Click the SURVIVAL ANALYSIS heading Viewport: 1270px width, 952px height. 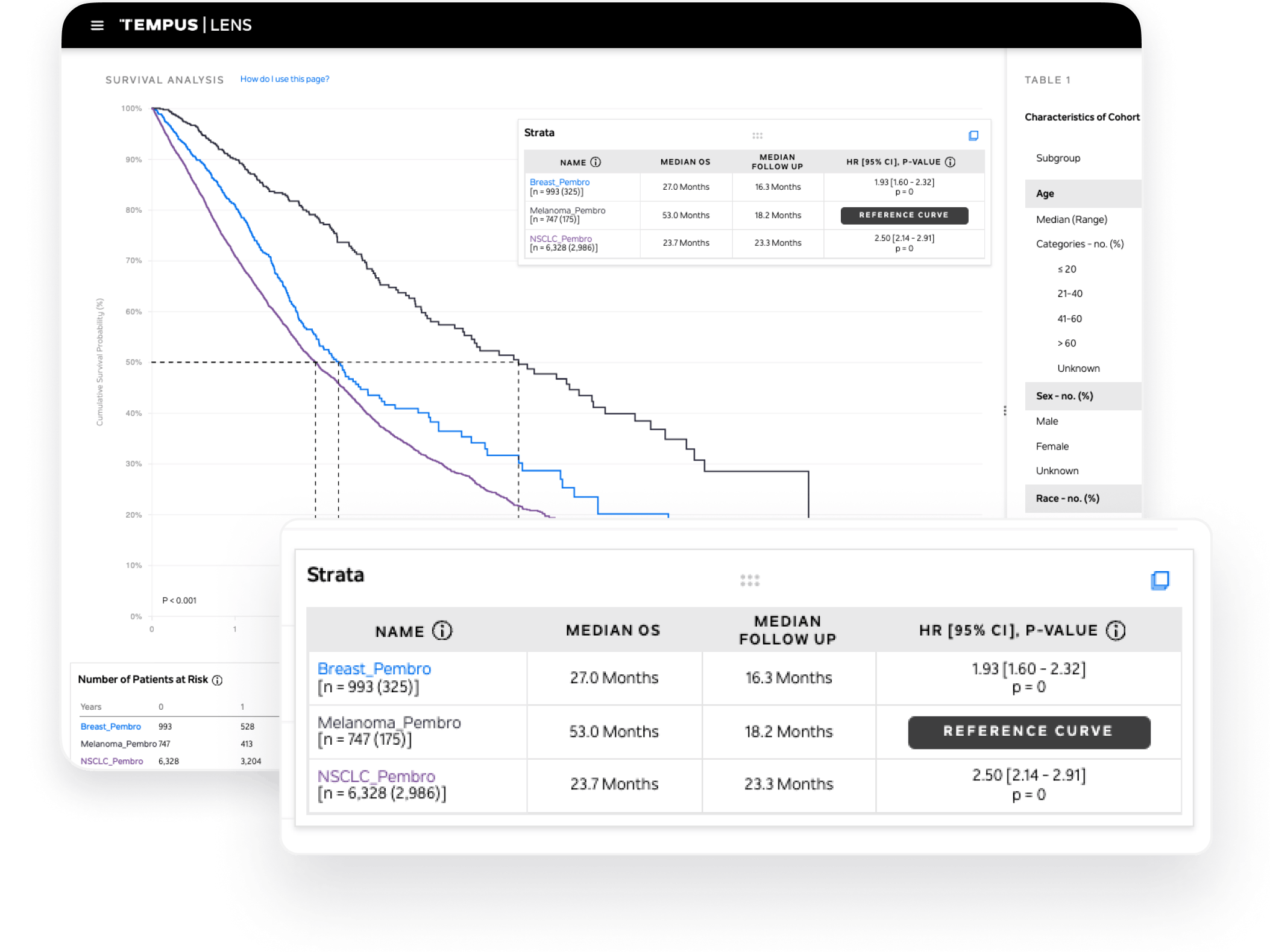(165, 80)
